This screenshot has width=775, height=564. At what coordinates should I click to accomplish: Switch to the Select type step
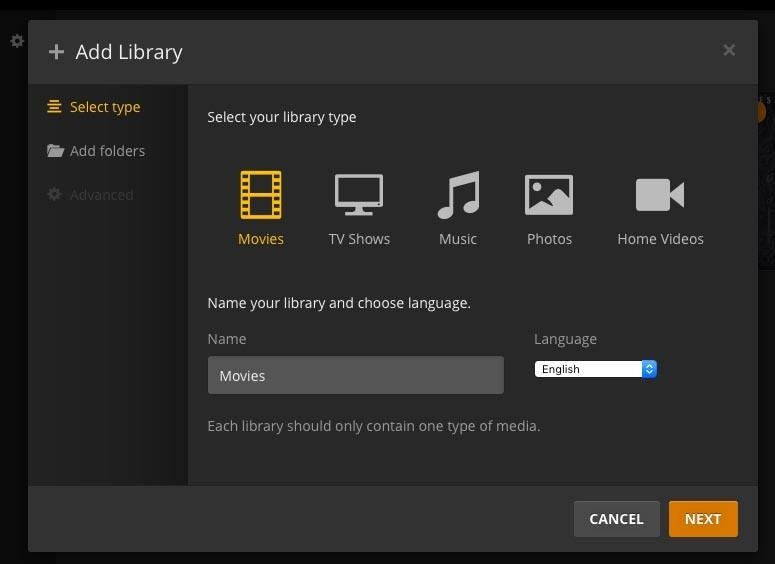pos(105,107)
